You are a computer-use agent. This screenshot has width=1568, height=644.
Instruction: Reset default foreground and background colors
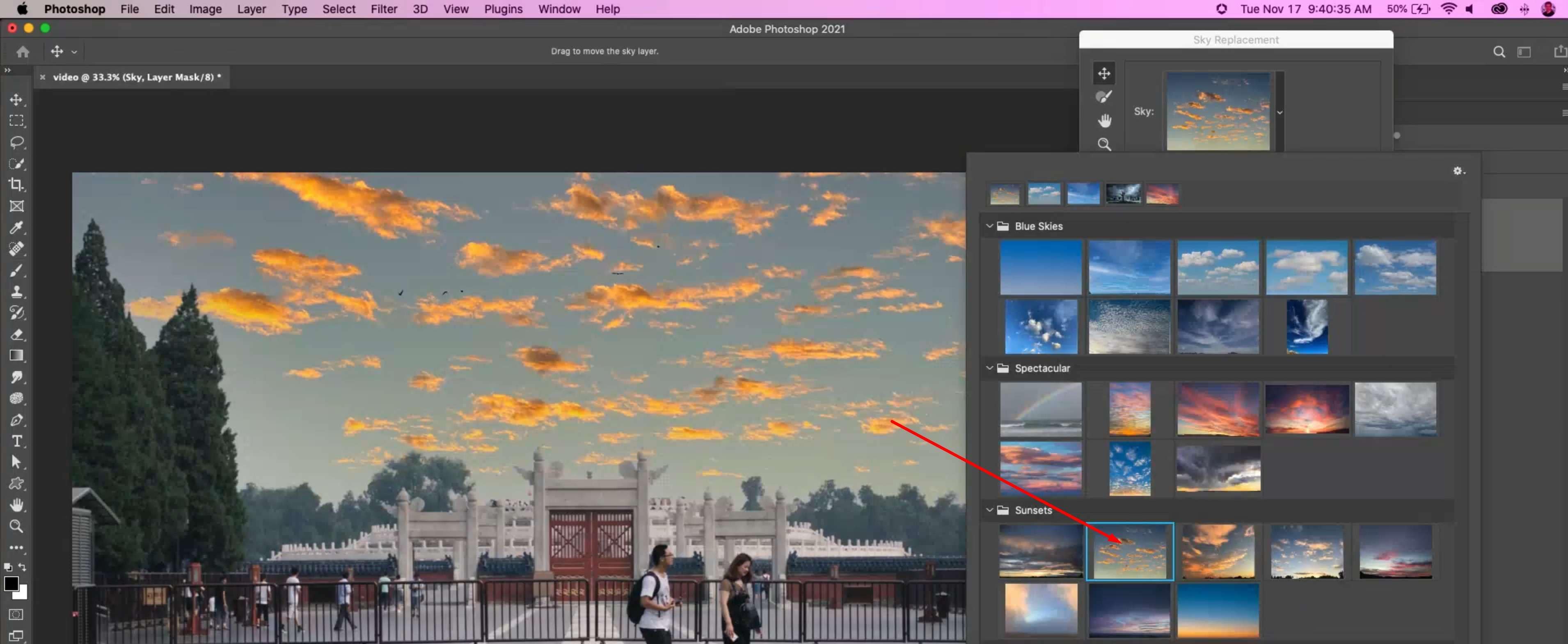pos(8,567)
